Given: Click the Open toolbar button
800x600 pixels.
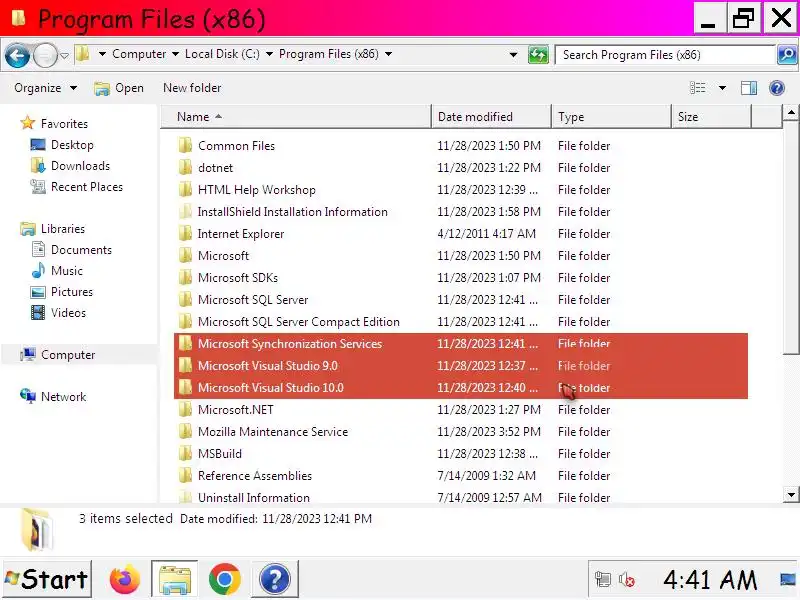Looking at the screenshot, I should [x=119, y=88].
